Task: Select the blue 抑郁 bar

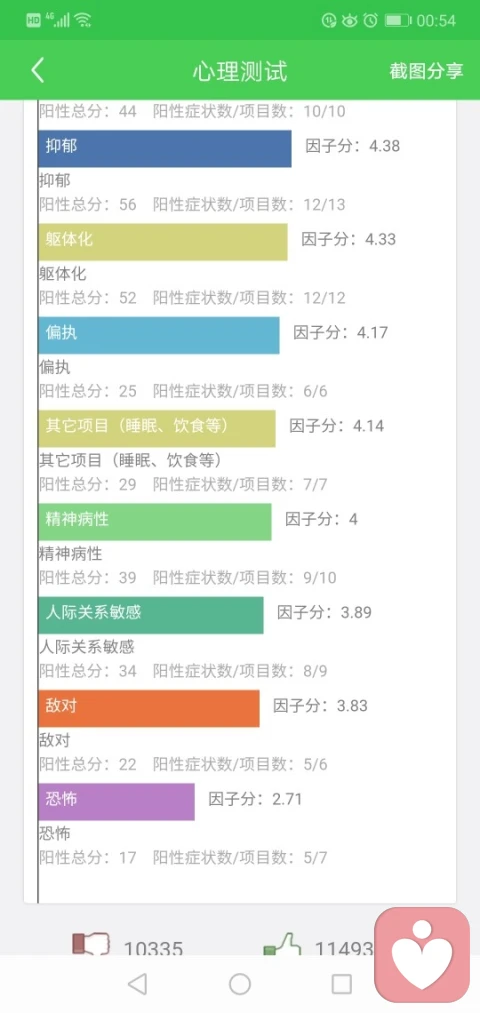Action: (x=165, y=149)
